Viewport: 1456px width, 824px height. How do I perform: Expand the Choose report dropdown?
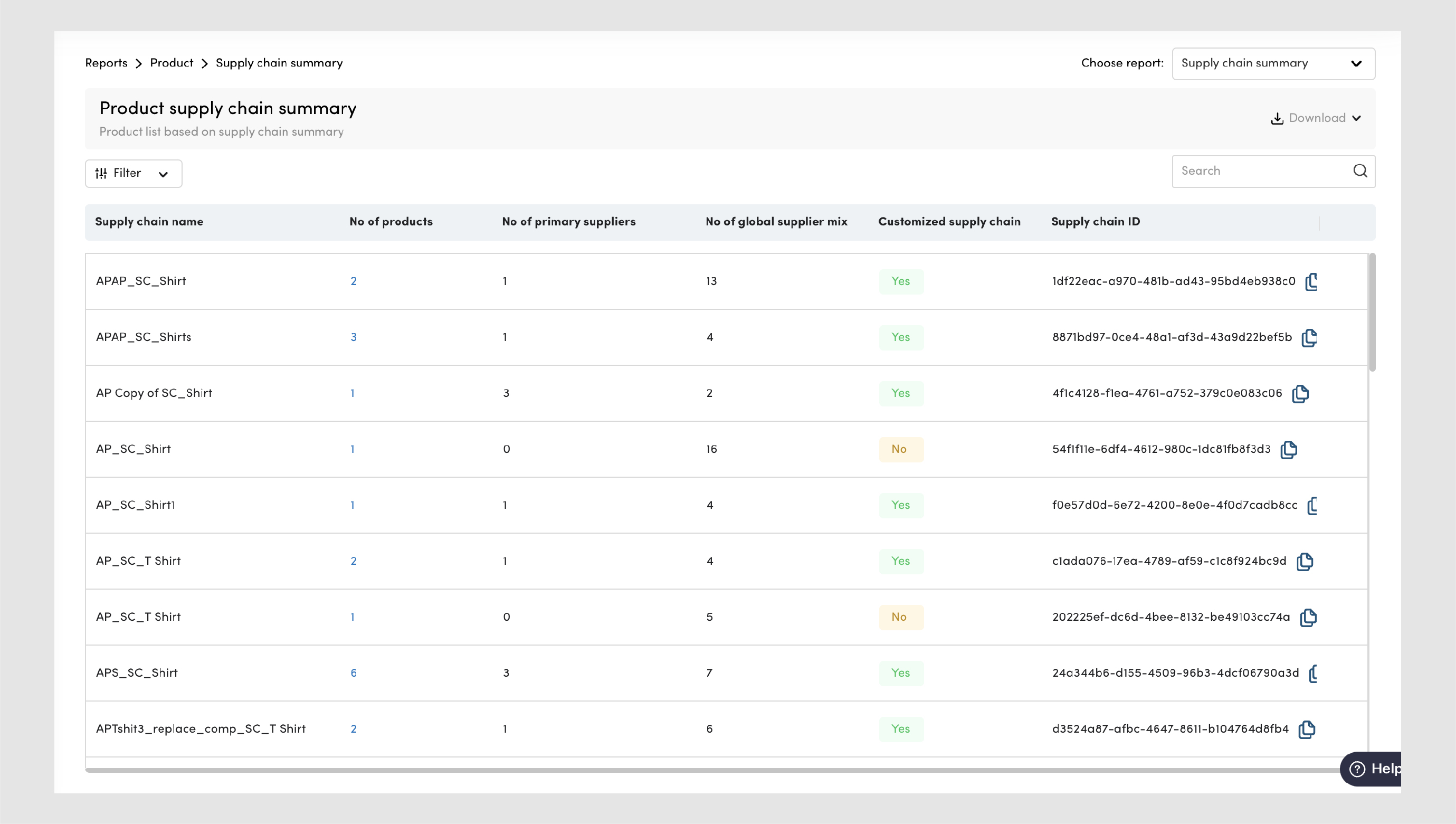pos(1273,63)
